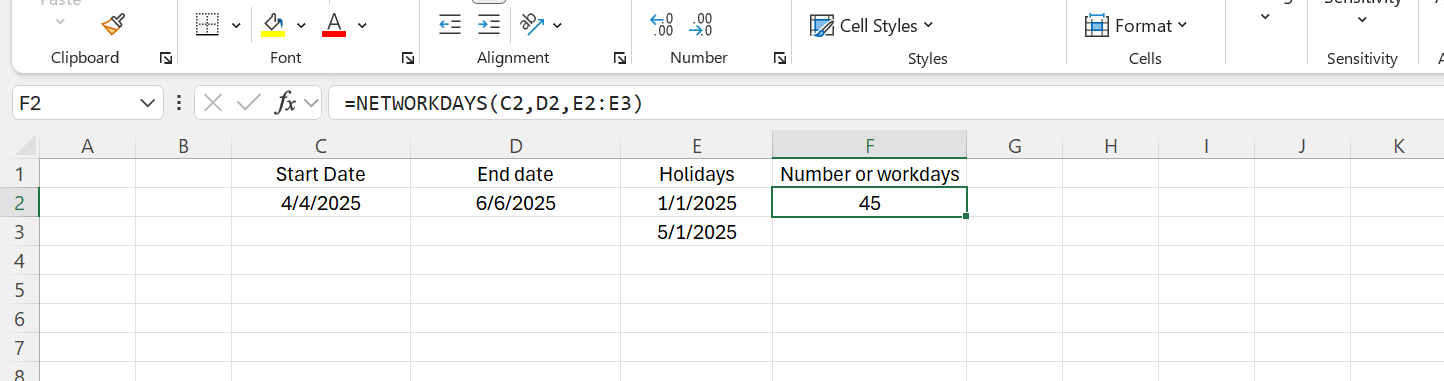Click the 'Start Date' cell
Viewport: 1444px width, 381px height.
pyautogui.click(x=320, y=174)
